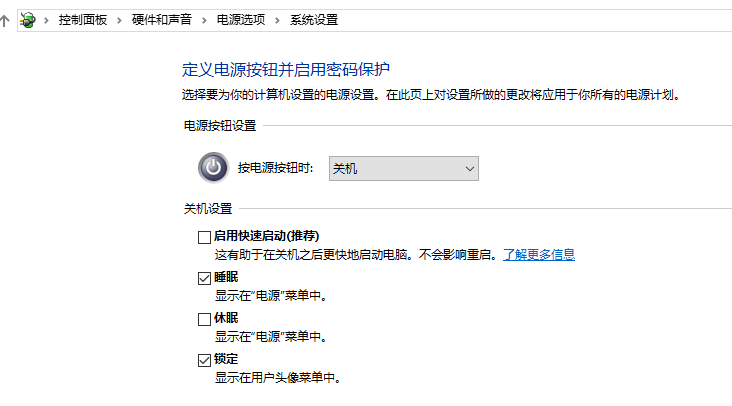Image resolution: width=732 pixels, height=406 pixels.
Task: Expand the chevron after 控制面板 breadcrumb
Action: click(120, 19)
